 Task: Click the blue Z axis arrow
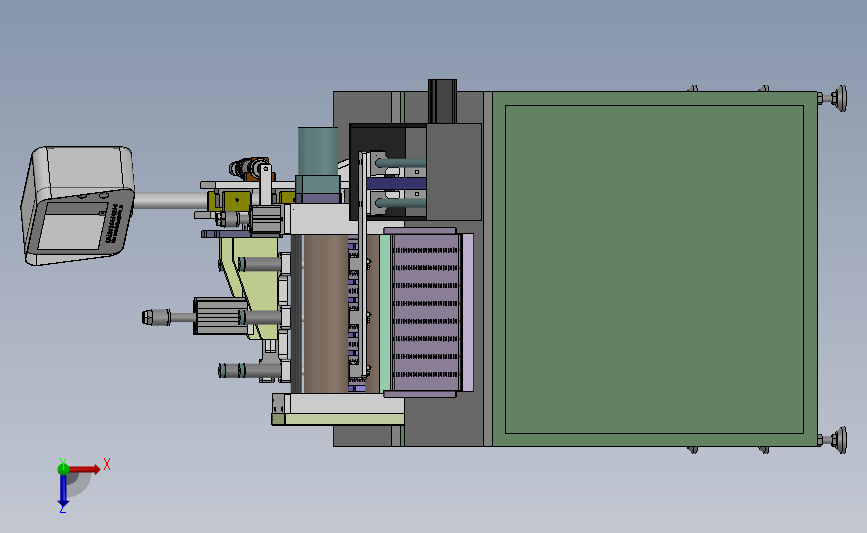[x=63, y=490]
